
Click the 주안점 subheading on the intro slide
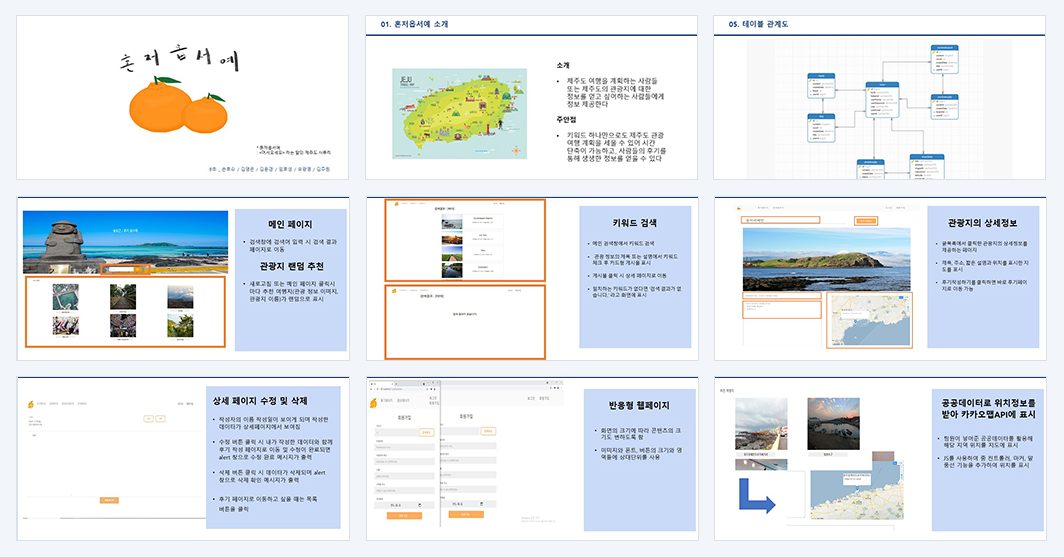pos(566,119)
